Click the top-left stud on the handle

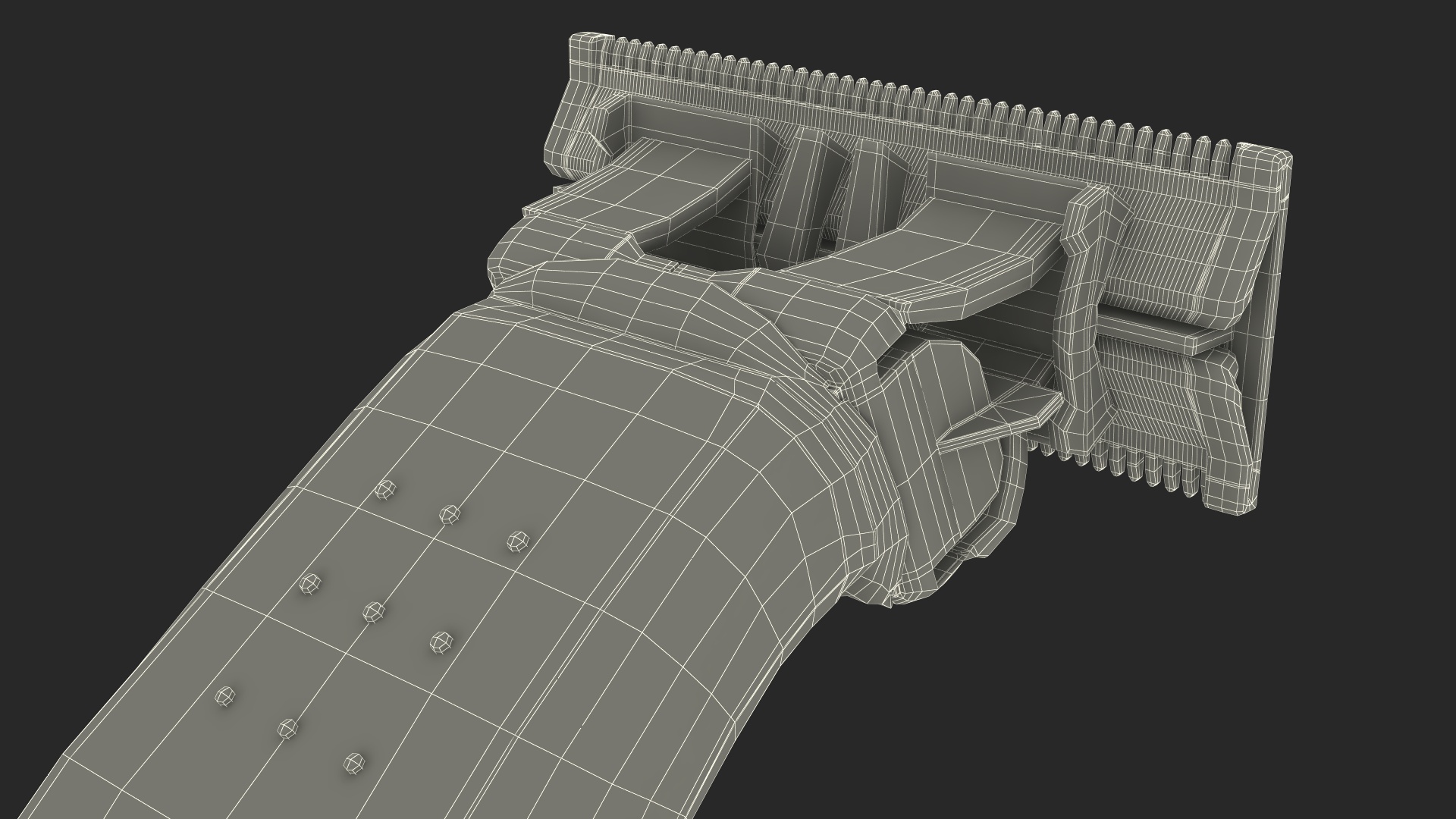pos(387,490)
